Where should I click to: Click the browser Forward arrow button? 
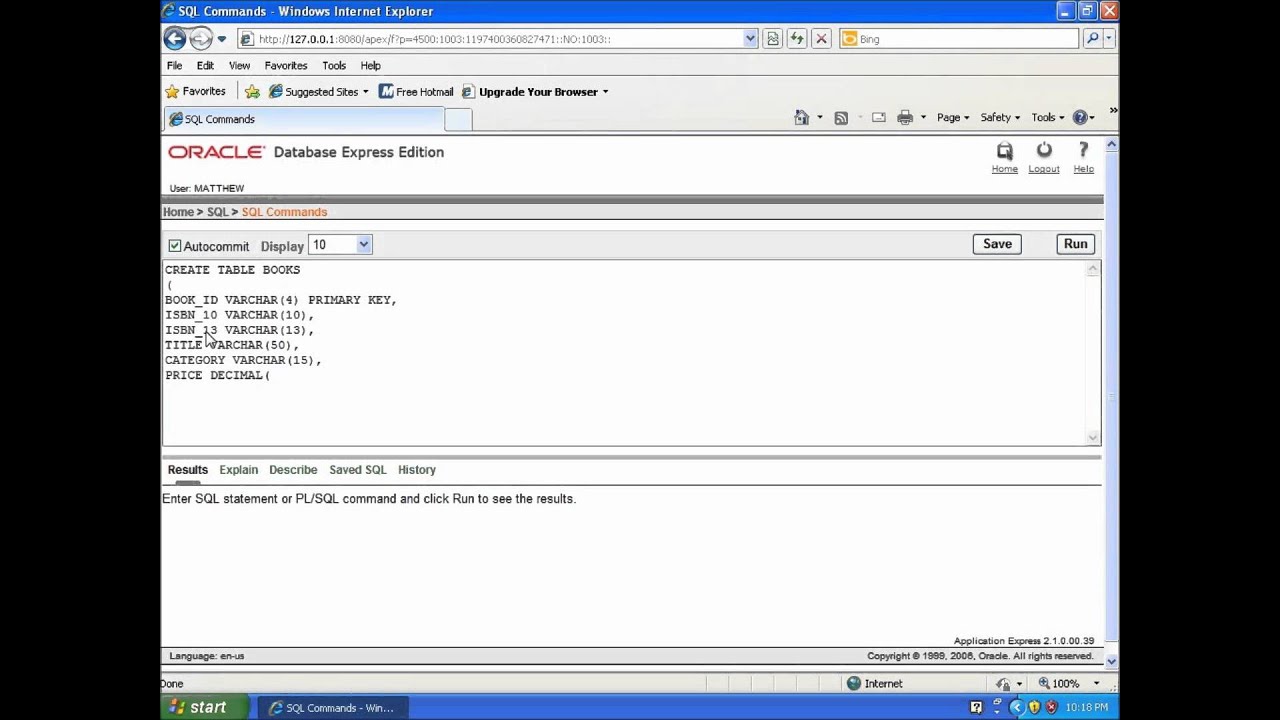point(201,39)
